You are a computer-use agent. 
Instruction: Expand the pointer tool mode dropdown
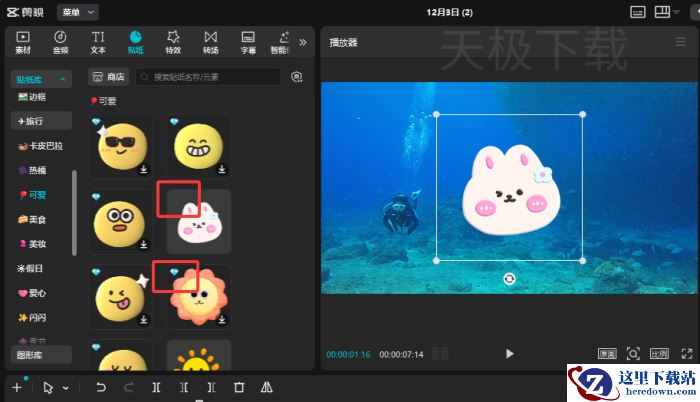pos(66,388)
